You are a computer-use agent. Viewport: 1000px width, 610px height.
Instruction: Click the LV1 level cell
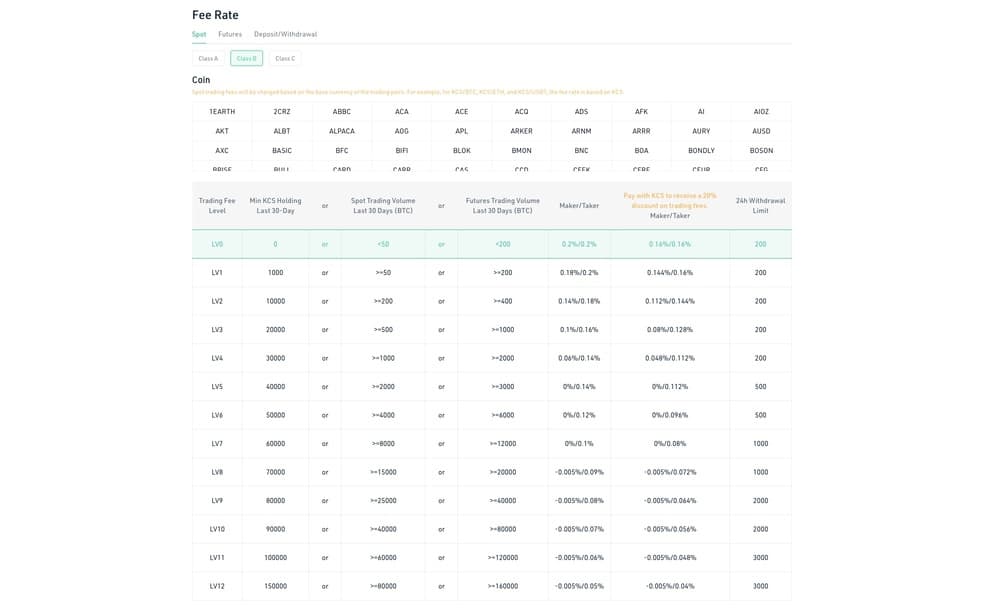(217, 273)
